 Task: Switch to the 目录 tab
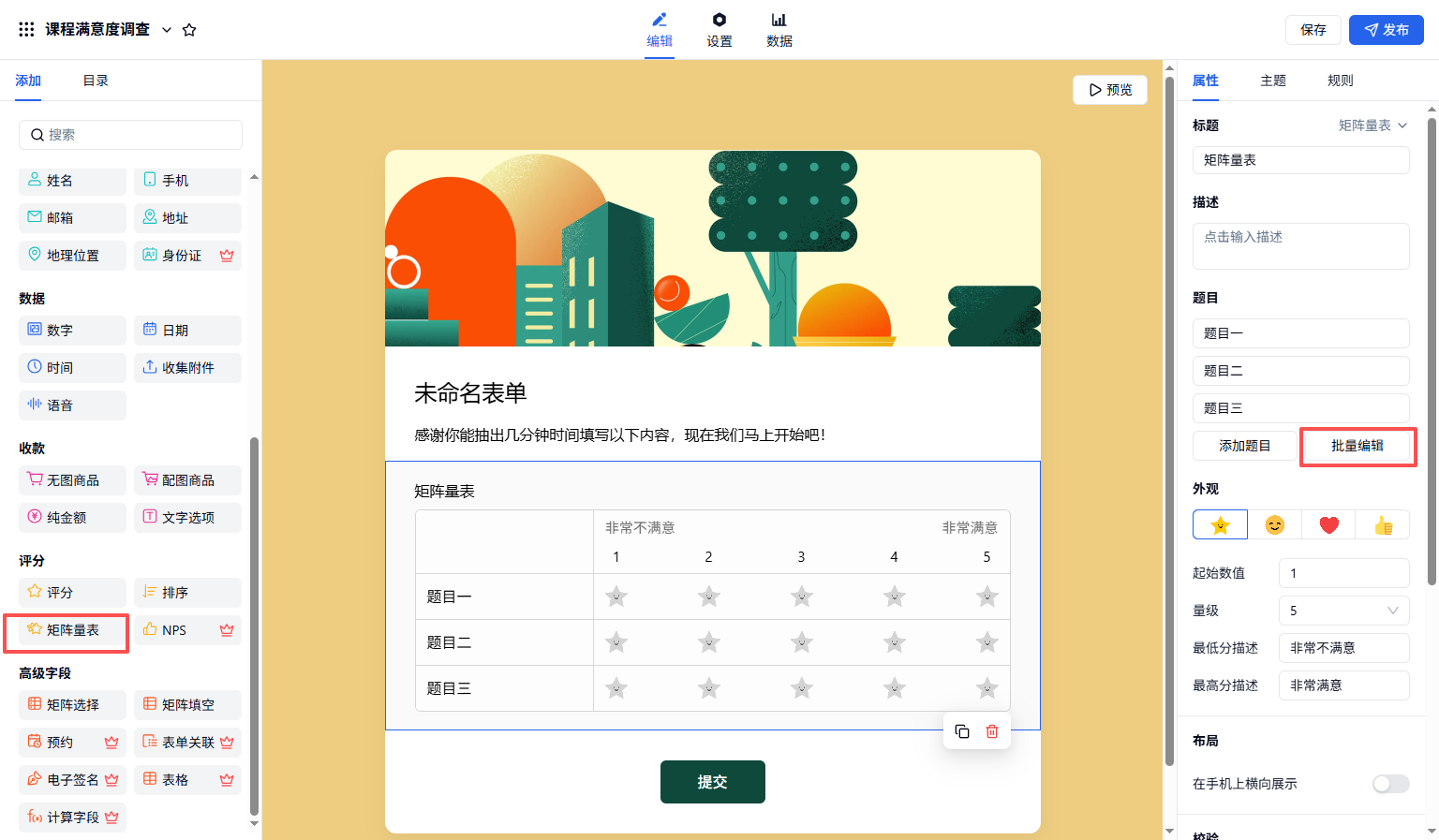96,81
